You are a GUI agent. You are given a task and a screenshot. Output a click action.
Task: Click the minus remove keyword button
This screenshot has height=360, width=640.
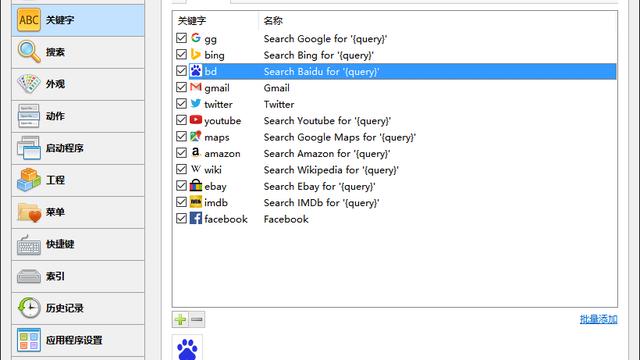tap(197, 320)
